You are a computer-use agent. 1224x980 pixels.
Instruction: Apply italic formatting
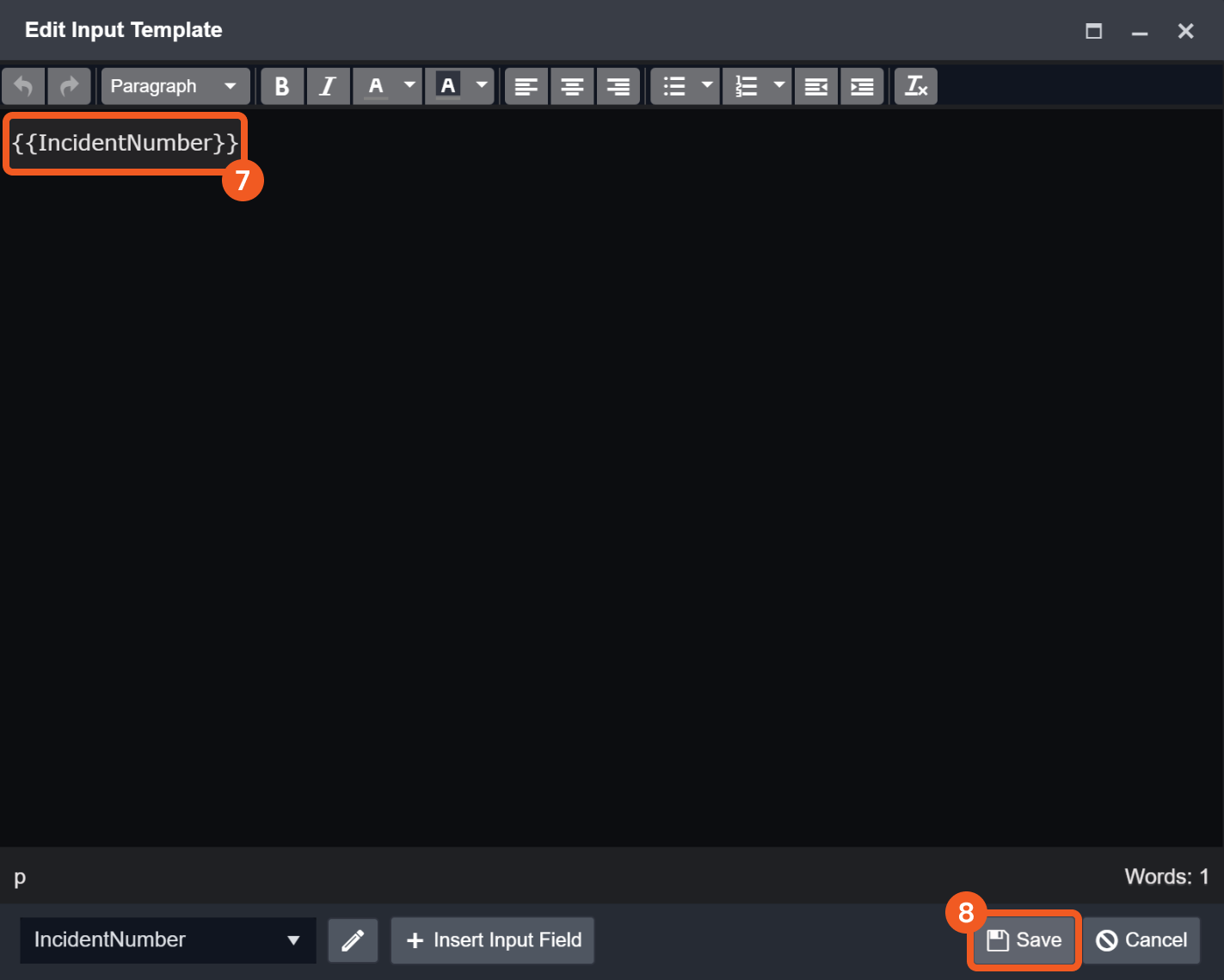[329, 86]
